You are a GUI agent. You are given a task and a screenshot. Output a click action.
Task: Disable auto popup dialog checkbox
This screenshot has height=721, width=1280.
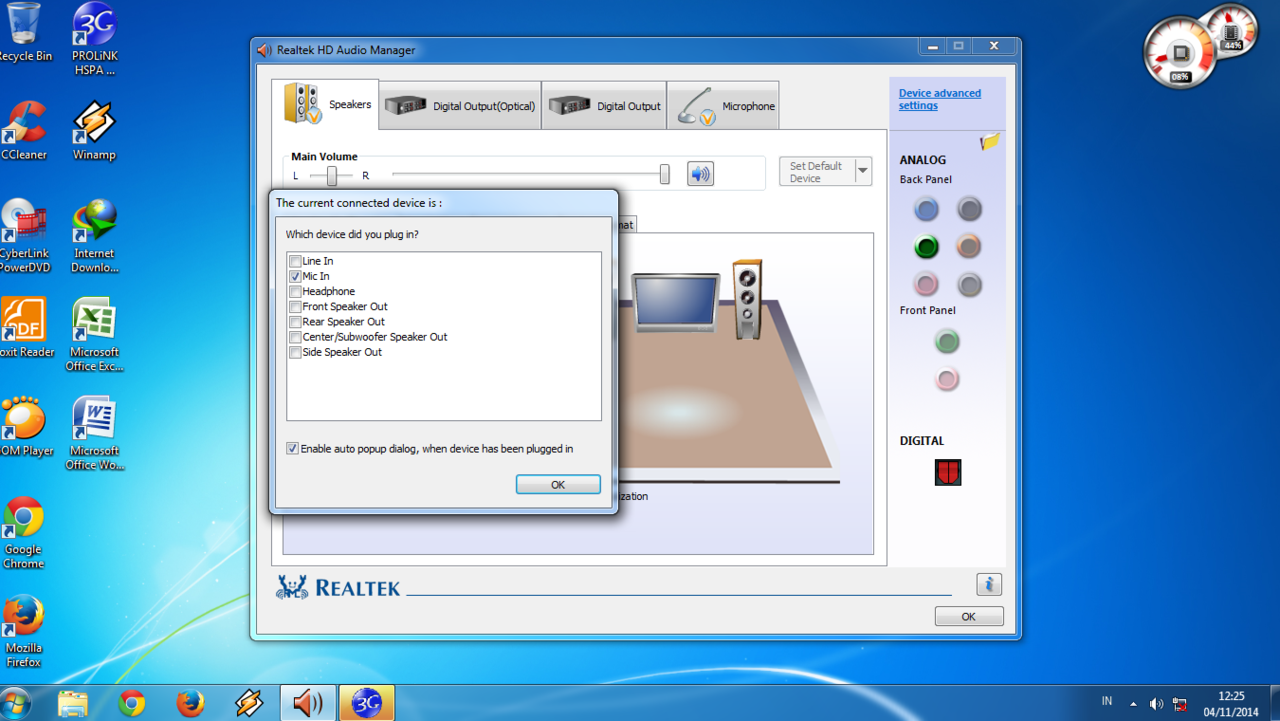(292, 449)
